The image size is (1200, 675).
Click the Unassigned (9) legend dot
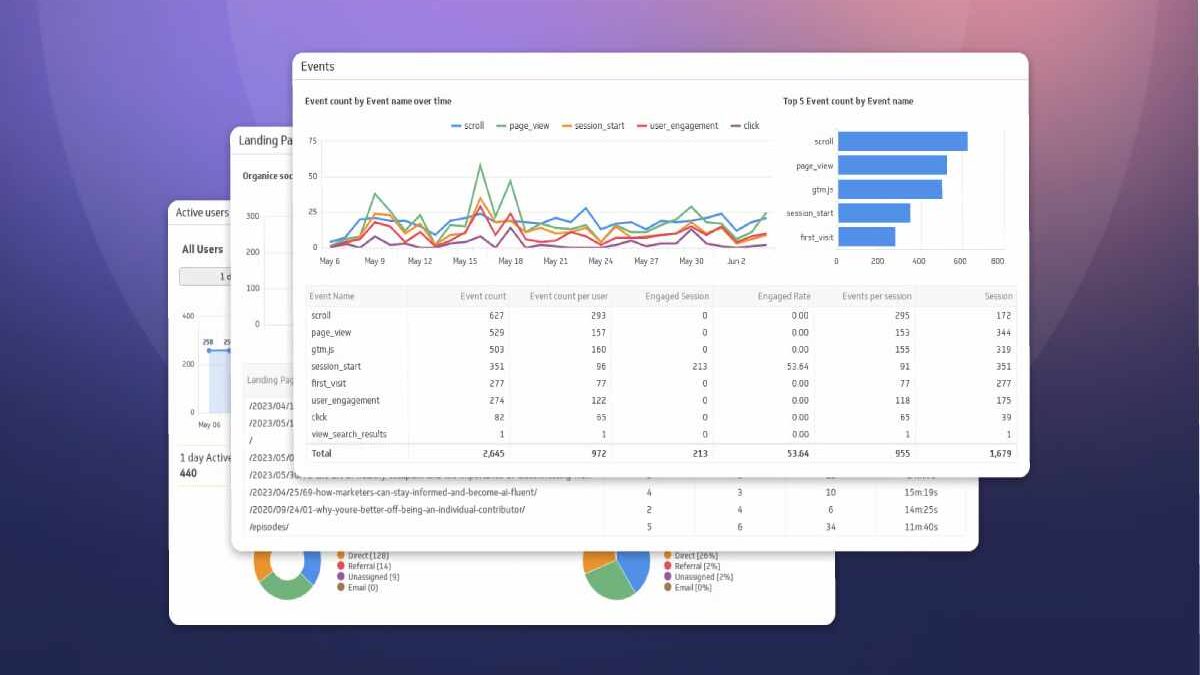point(341,576)
